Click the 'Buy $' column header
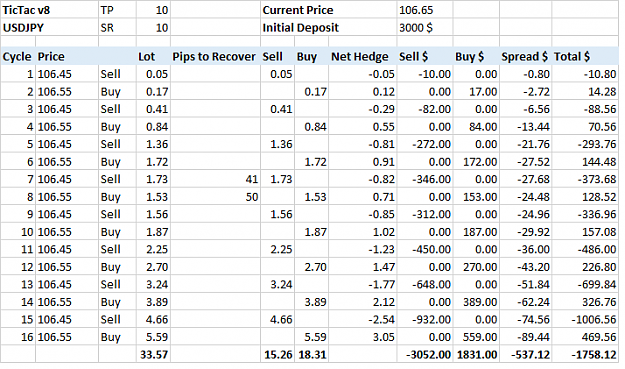 tap(476, 57)
